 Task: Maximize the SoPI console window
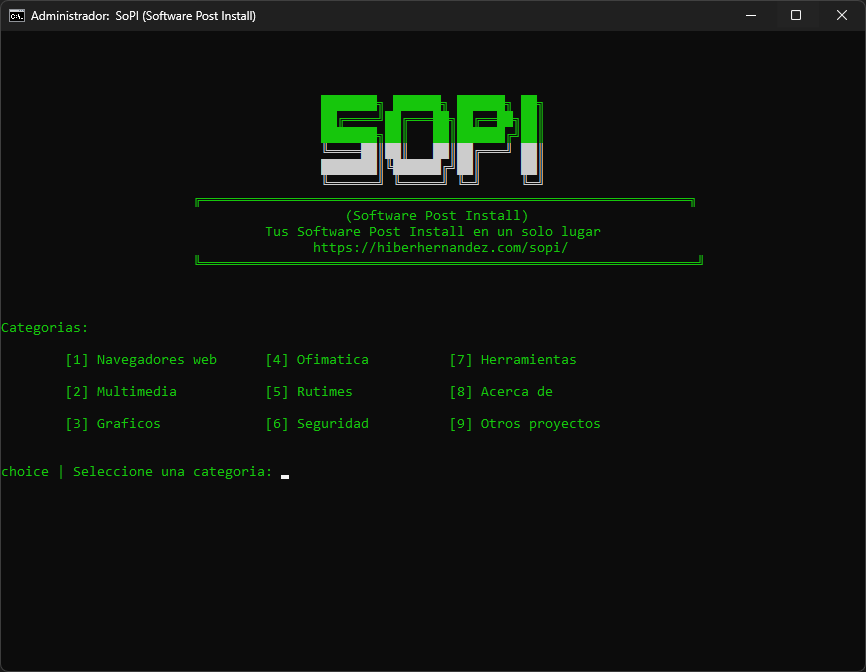796,15
